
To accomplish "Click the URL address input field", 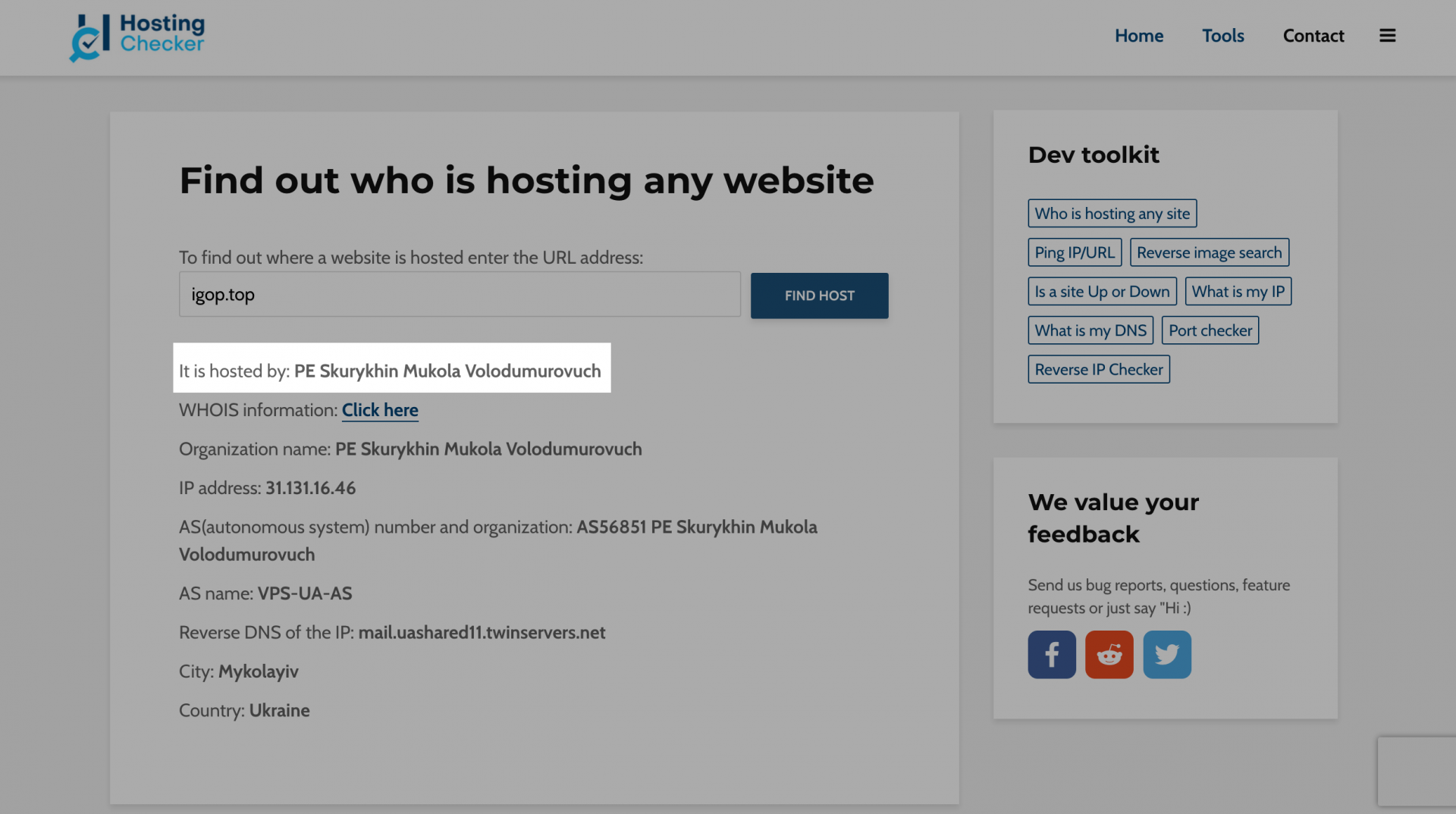I will click(x=460, y=294).
